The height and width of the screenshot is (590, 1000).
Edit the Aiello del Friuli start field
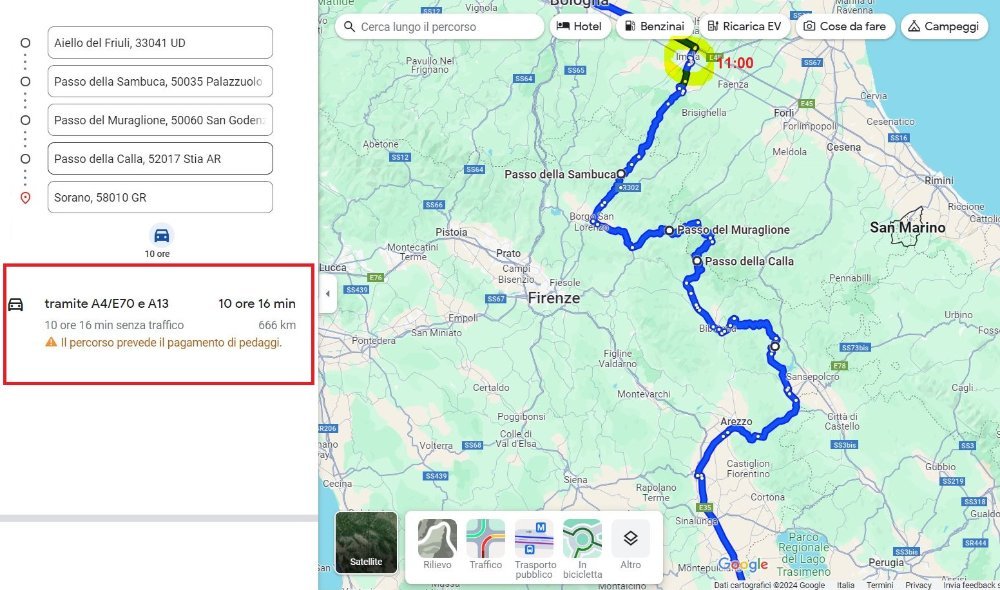pyautogui.click(x=160, y=43)
